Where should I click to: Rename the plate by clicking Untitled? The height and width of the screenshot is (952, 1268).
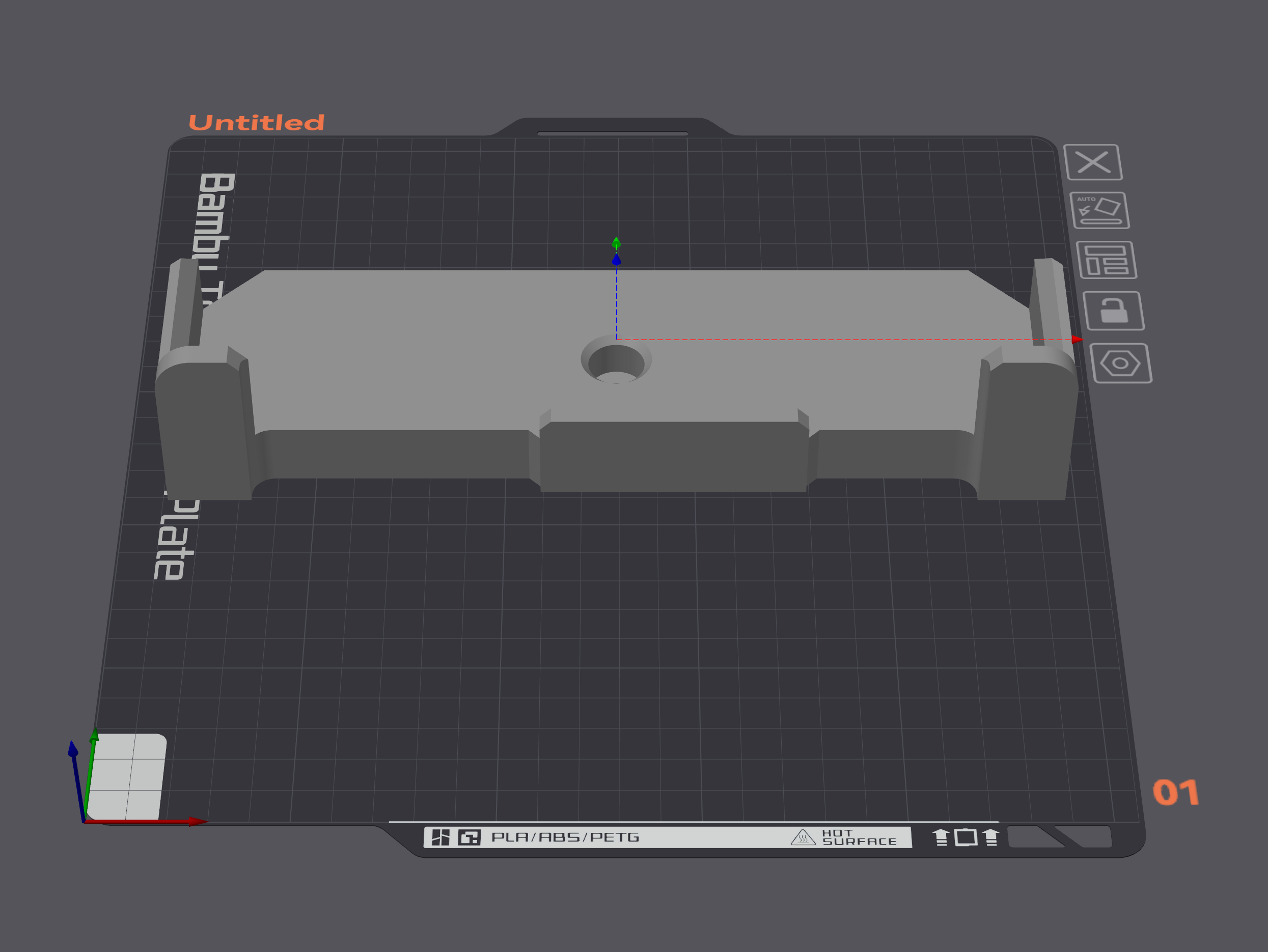(256, 122)
